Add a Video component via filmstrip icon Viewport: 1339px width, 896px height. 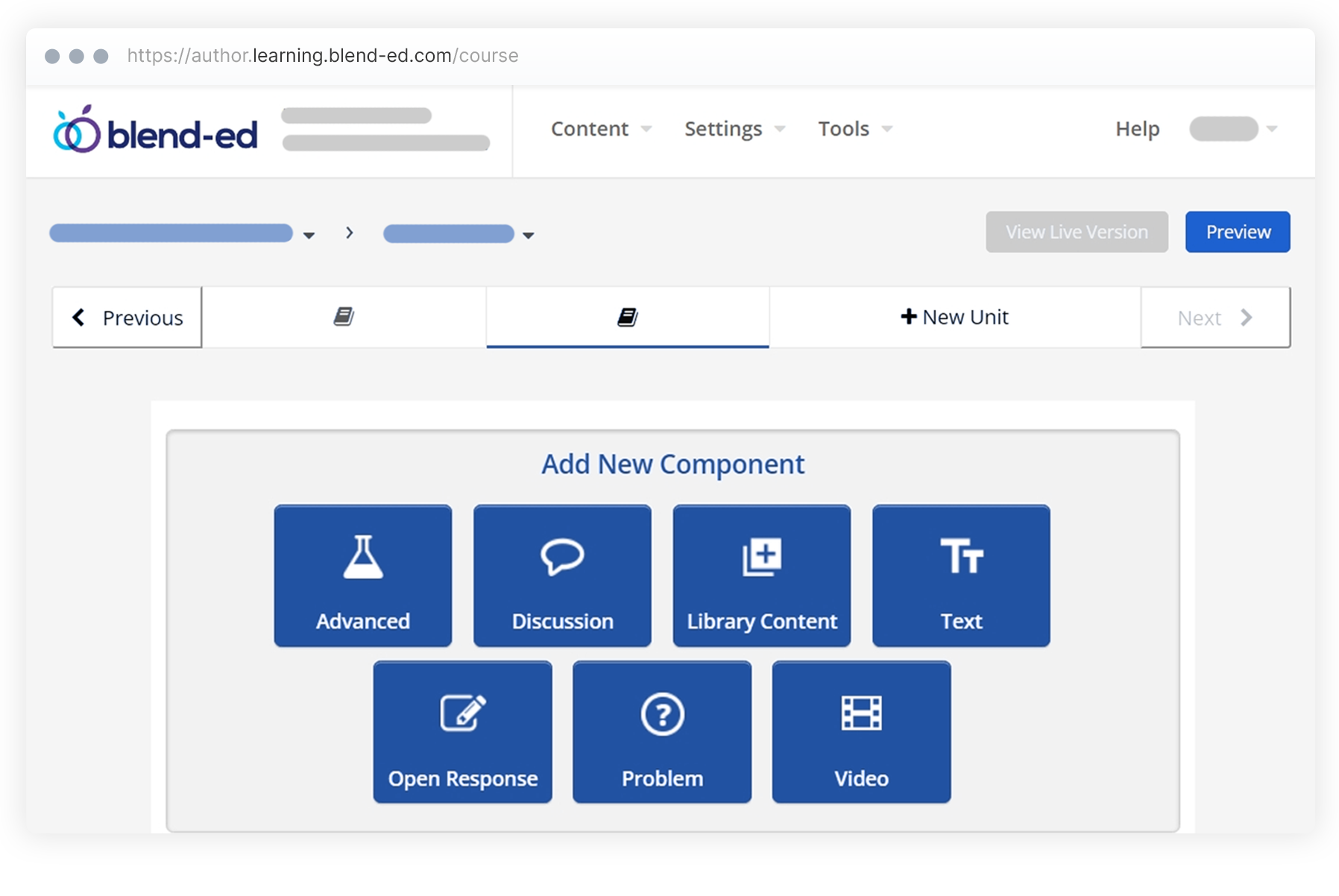tap(861, 731)
